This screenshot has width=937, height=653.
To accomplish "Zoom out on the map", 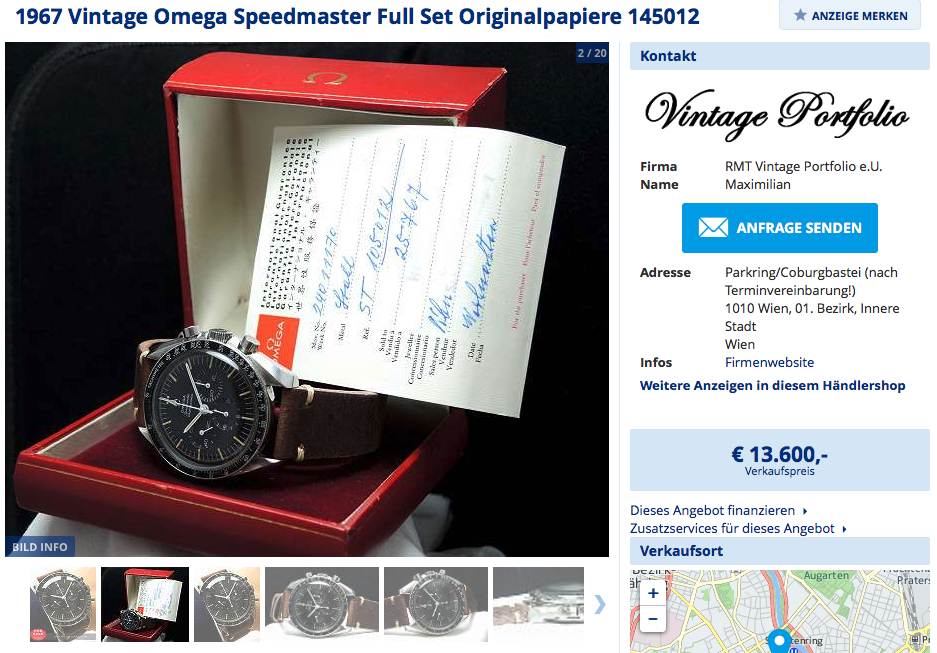I will [x=653, y=618].
